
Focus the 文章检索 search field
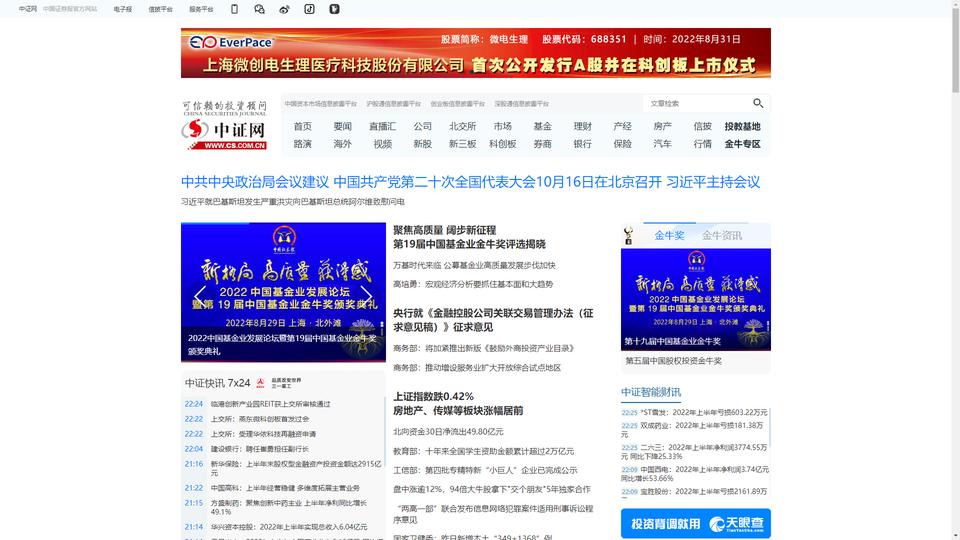click(x=698, y=103)
